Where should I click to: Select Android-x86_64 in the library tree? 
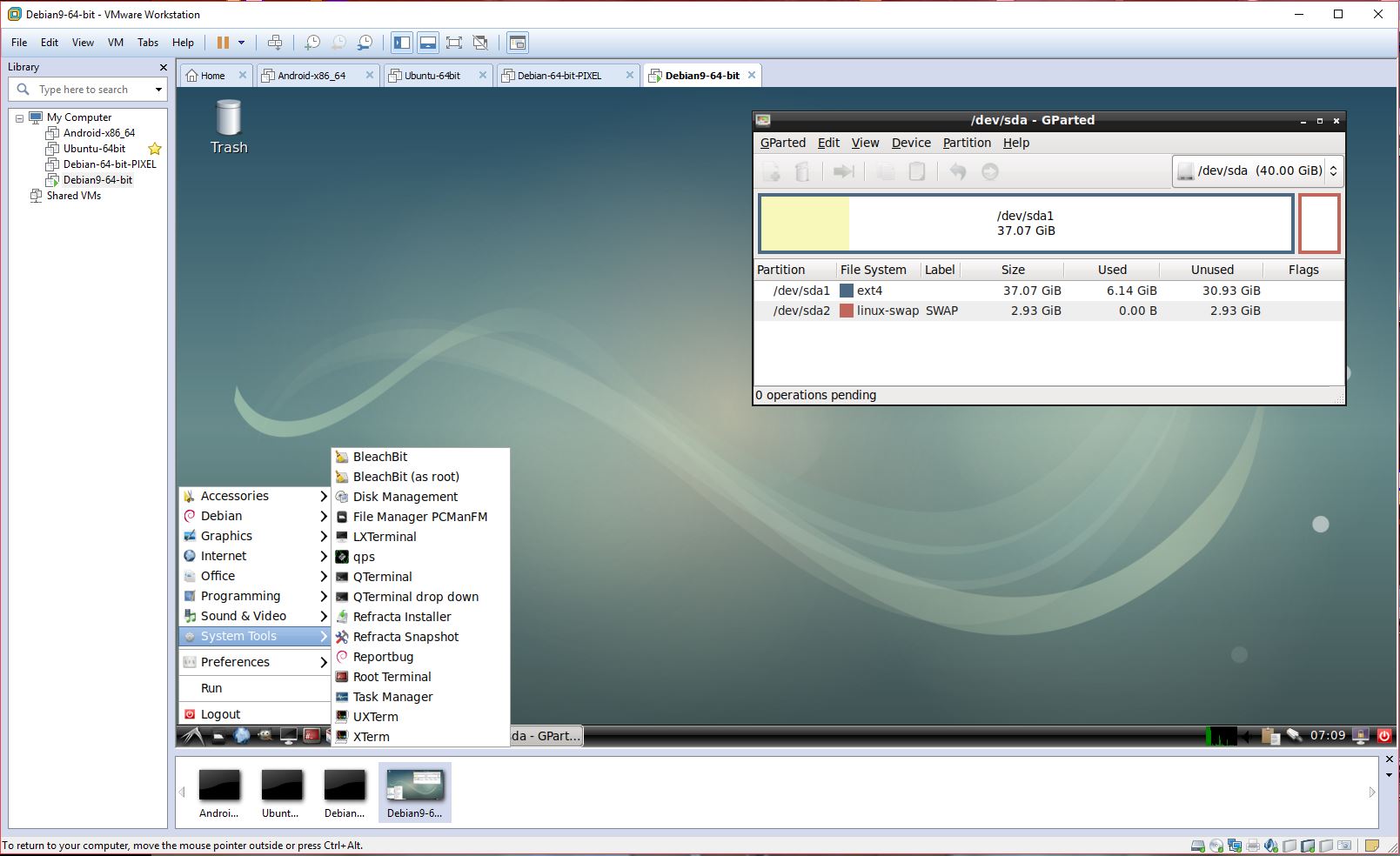98,133
